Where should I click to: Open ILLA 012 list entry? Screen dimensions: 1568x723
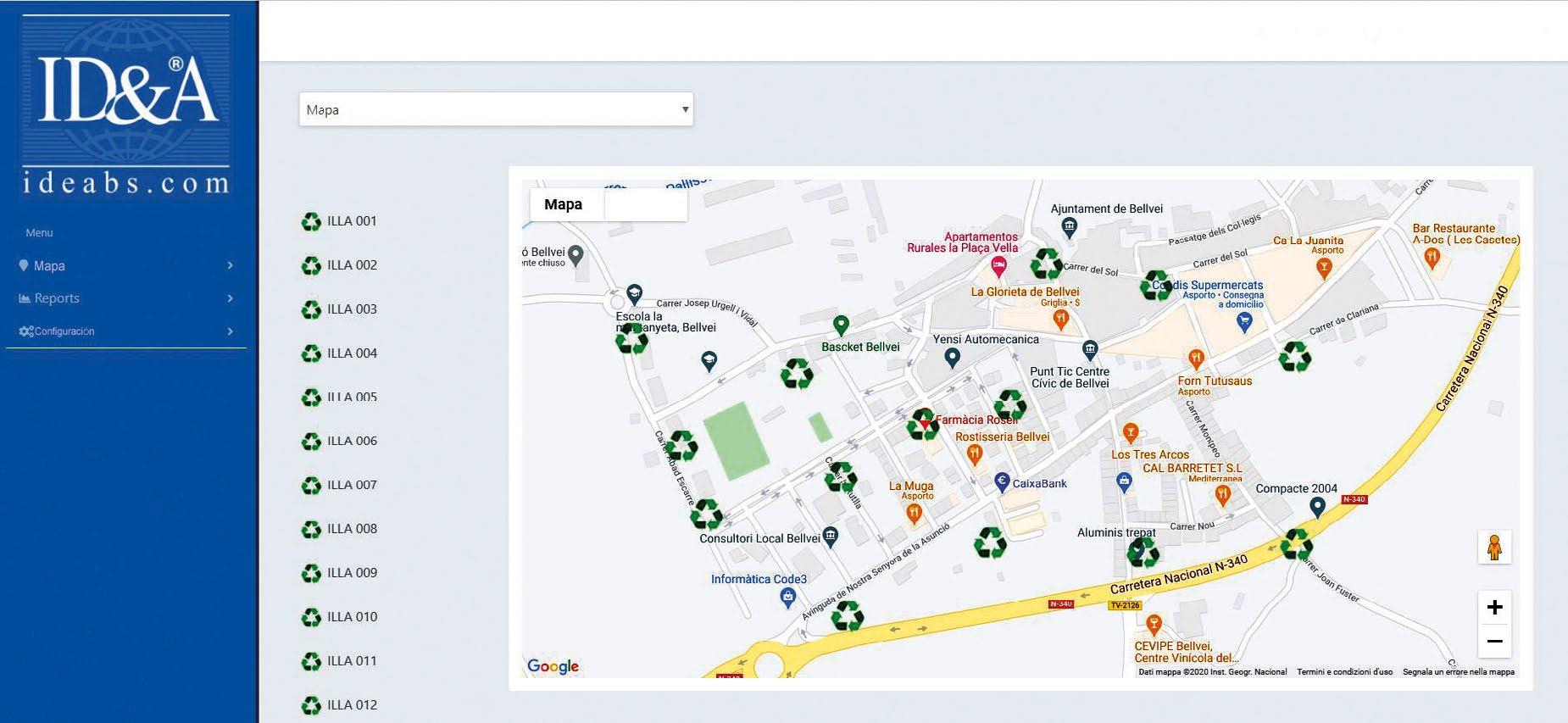339,705
